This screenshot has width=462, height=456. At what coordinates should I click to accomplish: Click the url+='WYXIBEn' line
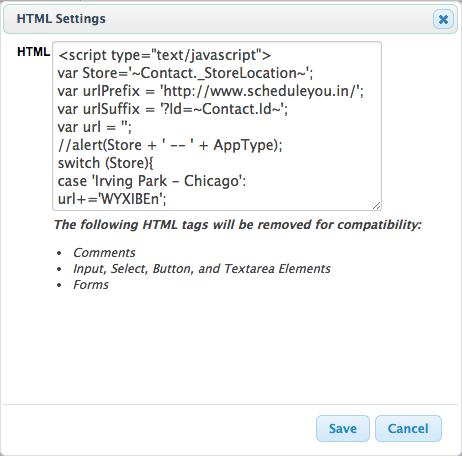(x=112, y=199)
